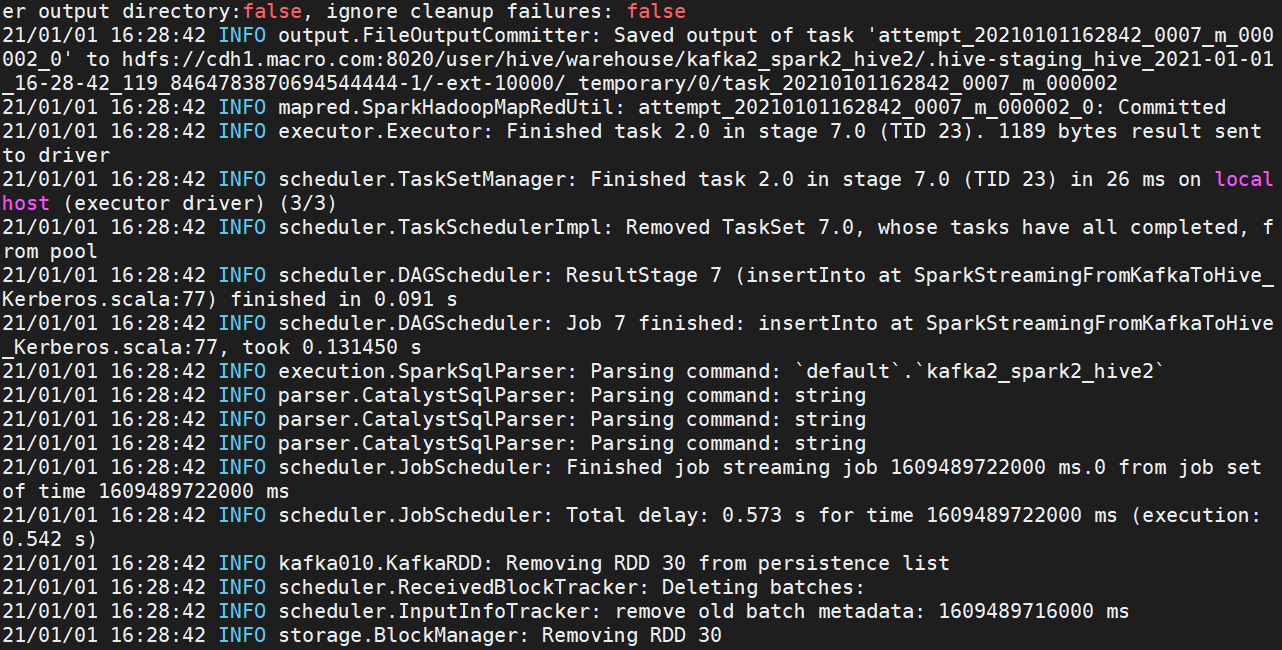This screenshot has width=1282, height=650.
Task: Click the red 'false' after 'ignore cleanup failures'
Action: pyautogui.click(x=657, y=11)
